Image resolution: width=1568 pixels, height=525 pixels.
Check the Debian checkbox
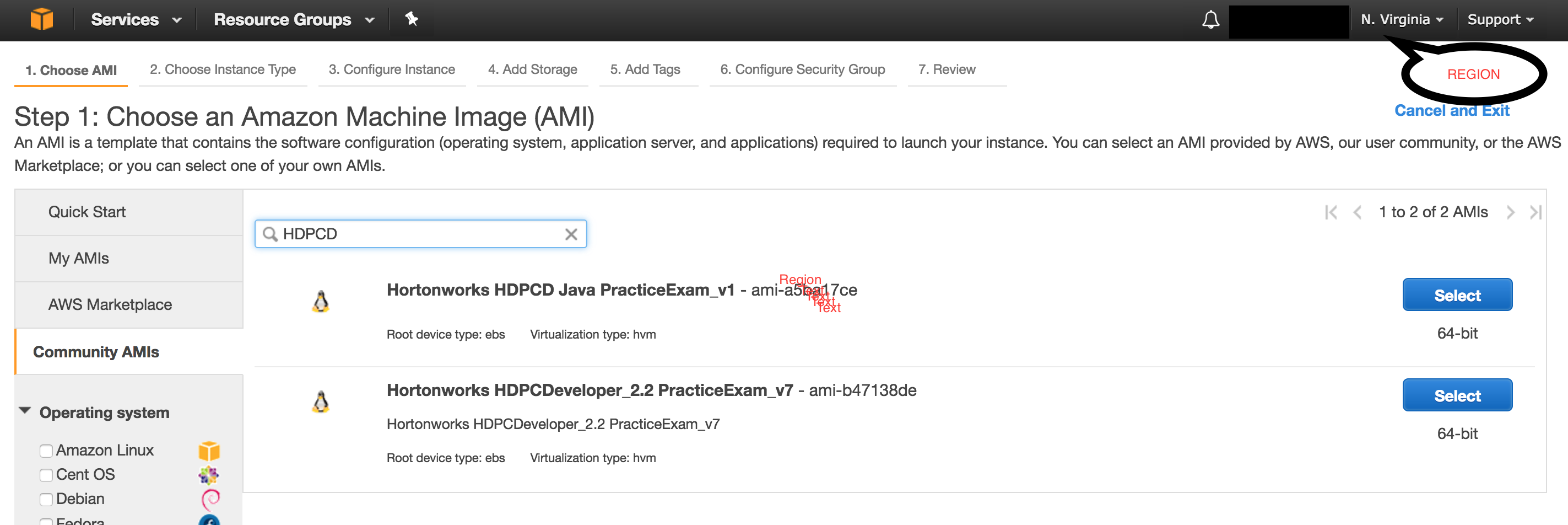coord(46,499)
